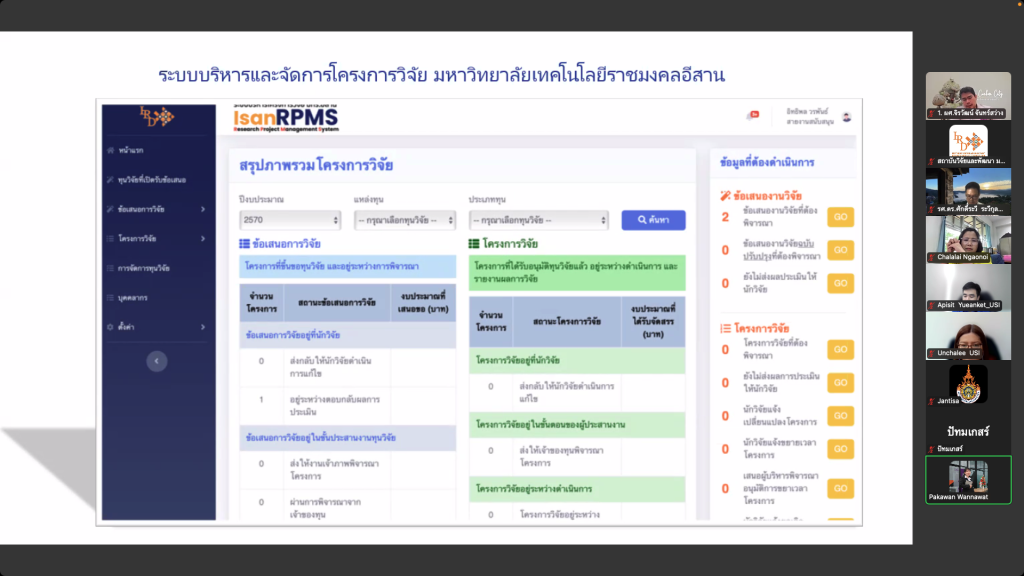Click list icon beside บุคลากร menu

coord(109,298)
